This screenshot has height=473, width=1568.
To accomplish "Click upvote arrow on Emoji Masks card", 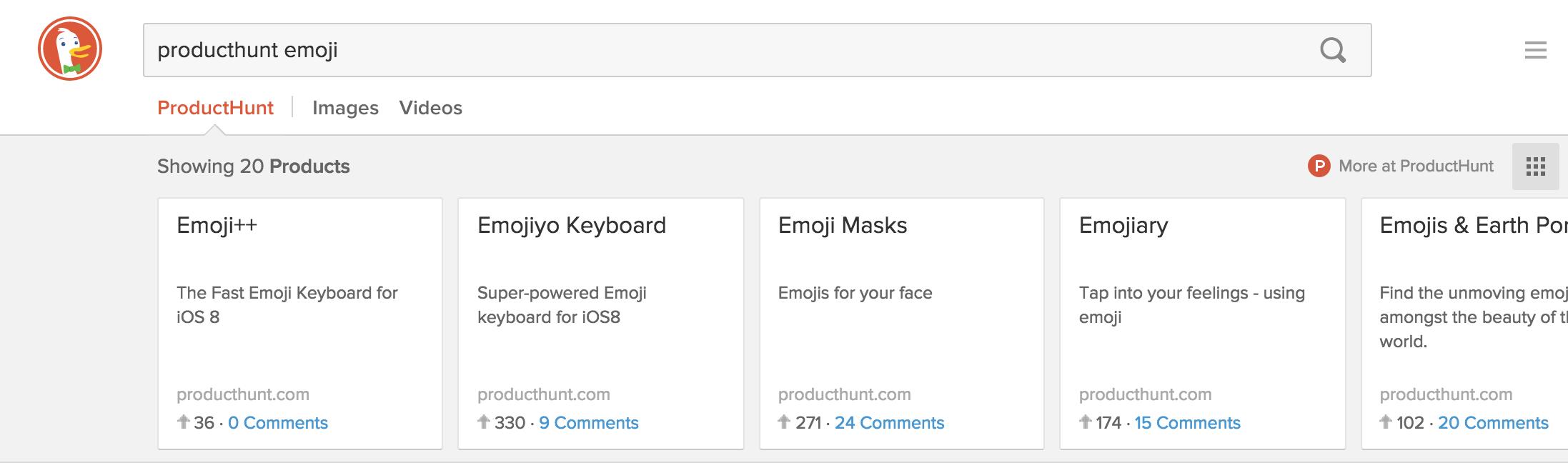I will [784, 422].
